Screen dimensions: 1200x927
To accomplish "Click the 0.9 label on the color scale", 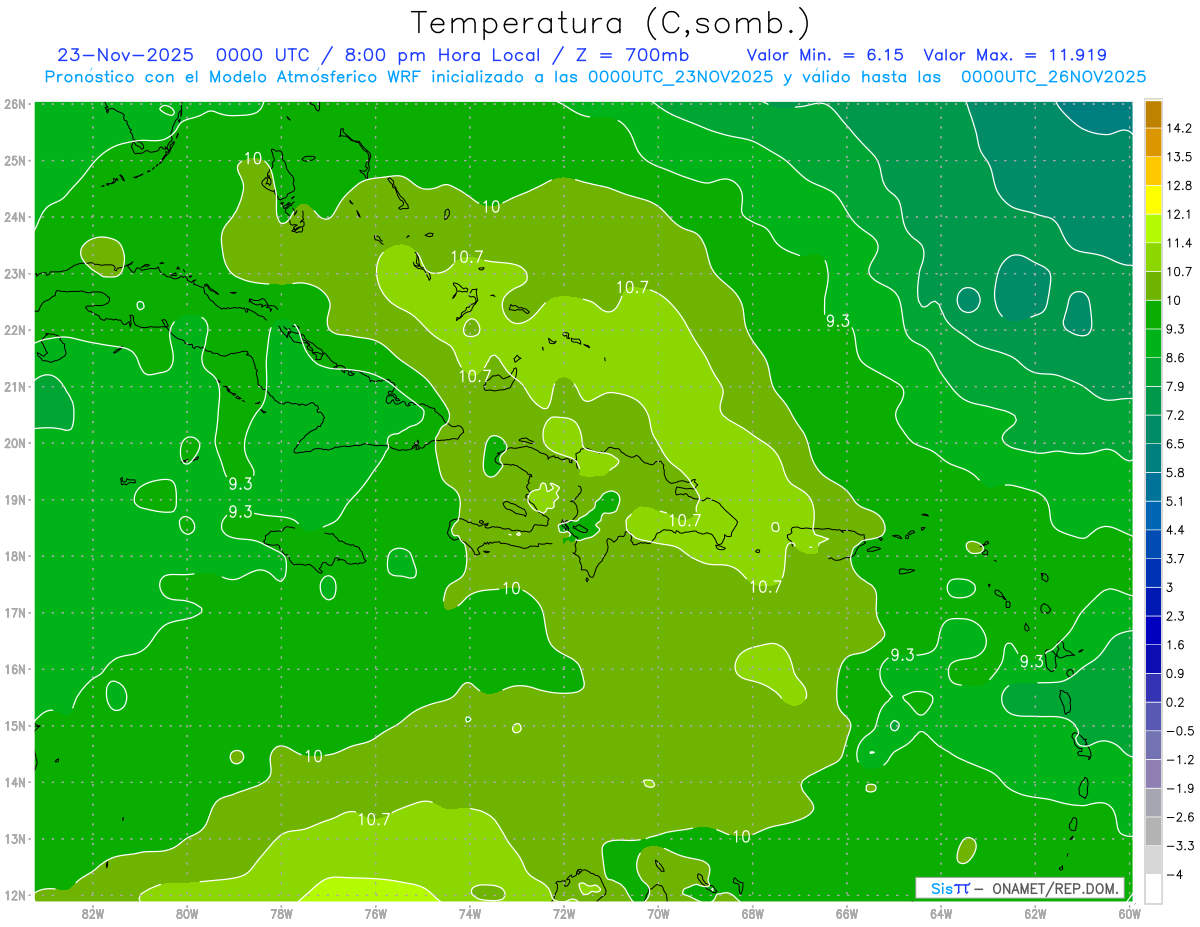I will tap(1175, 673).
